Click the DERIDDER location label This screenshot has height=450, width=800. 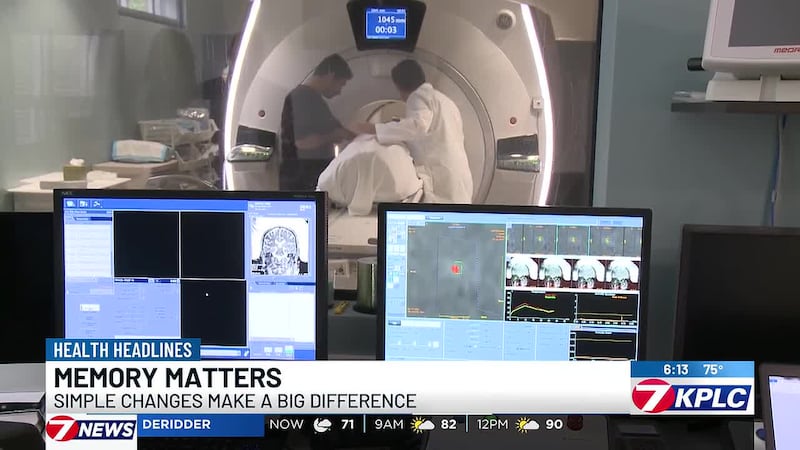pyautogui.click(x=177, y=424)
